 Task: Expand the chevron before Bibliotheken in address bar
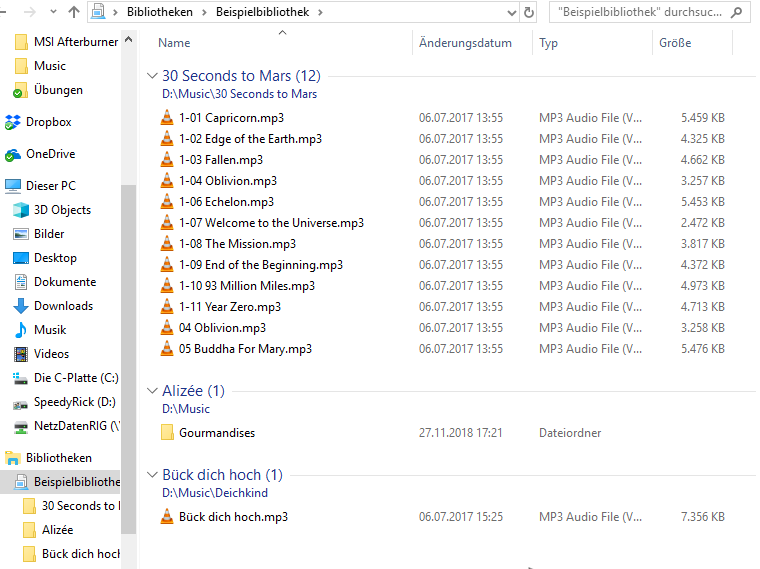(x=115, y=12)
